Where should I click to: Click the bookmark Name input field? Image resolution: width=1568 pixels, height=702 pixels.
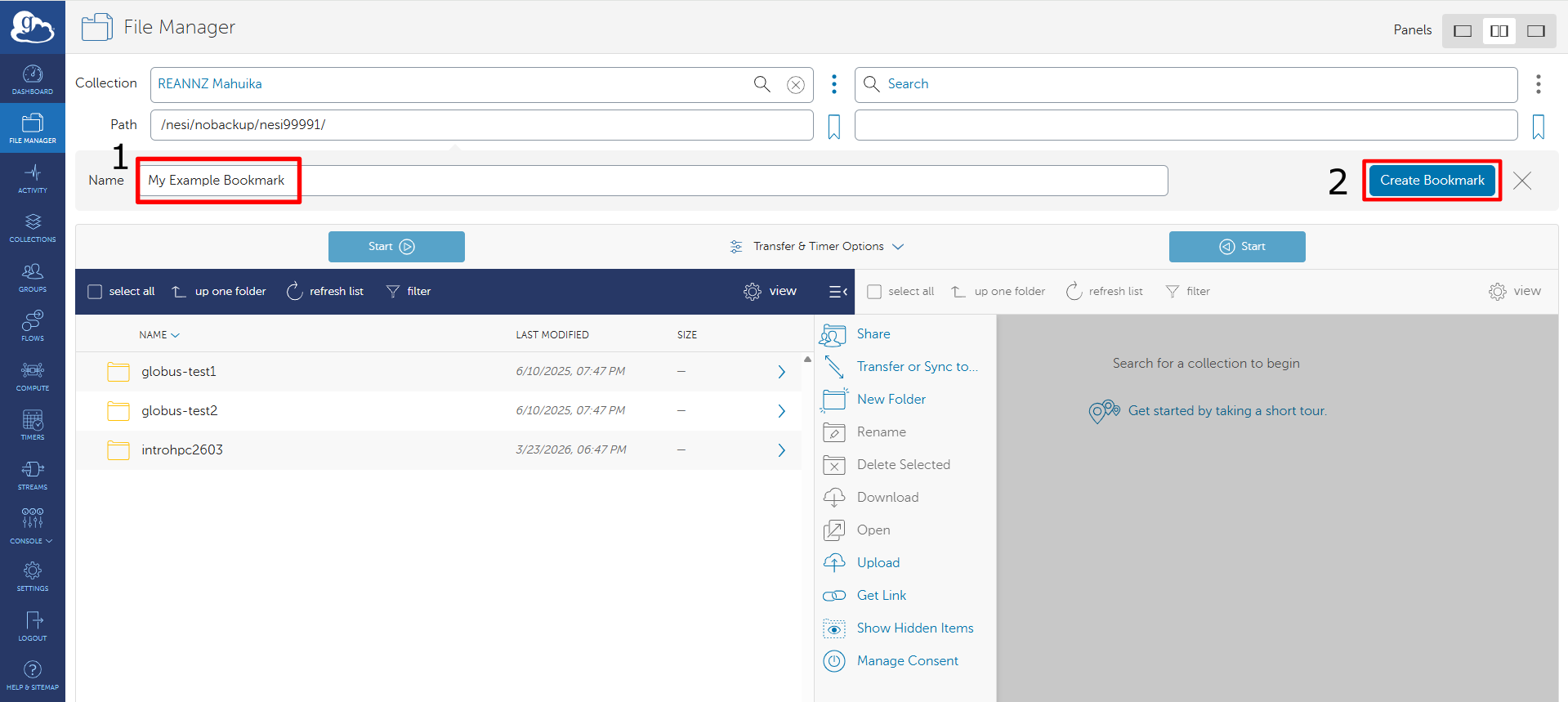[x=653, y=181]
